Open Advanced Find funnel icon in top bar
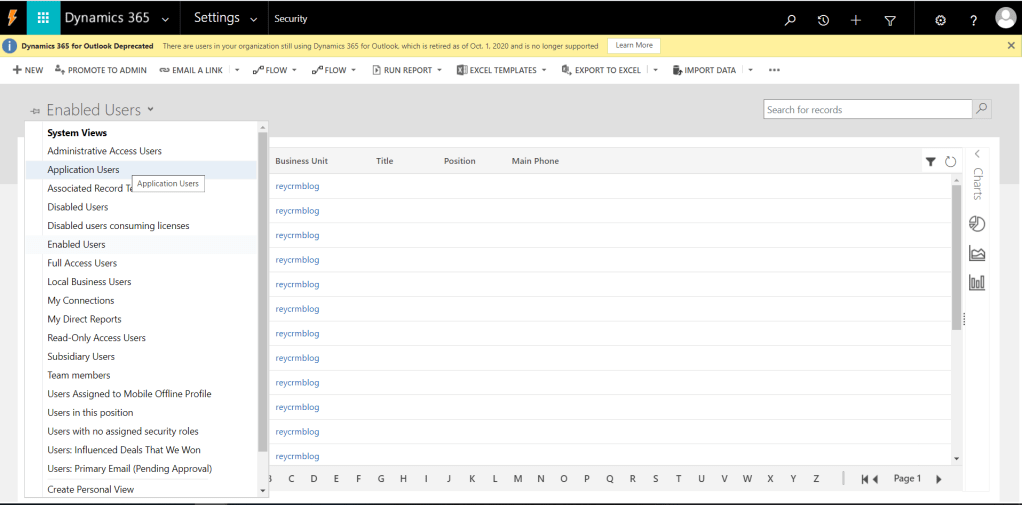The width and height of the screenshot is (1022, 505). click(890, 20)
